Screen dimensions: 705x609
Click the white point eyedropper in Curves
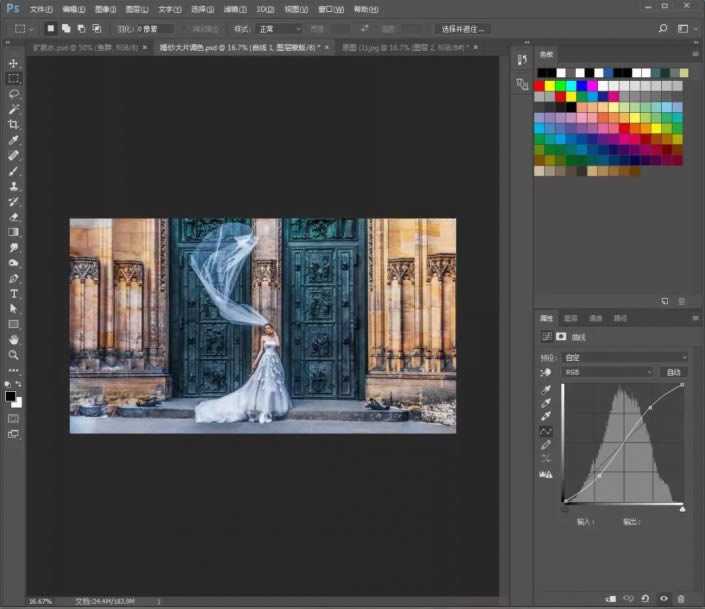(545, 416)
